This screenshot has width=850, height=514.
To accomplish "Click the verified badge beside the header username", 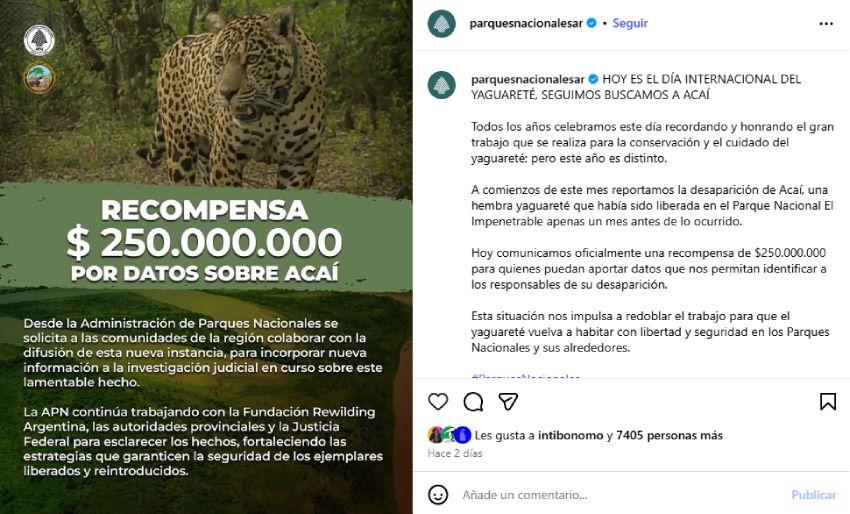I will tap(591, 23).
